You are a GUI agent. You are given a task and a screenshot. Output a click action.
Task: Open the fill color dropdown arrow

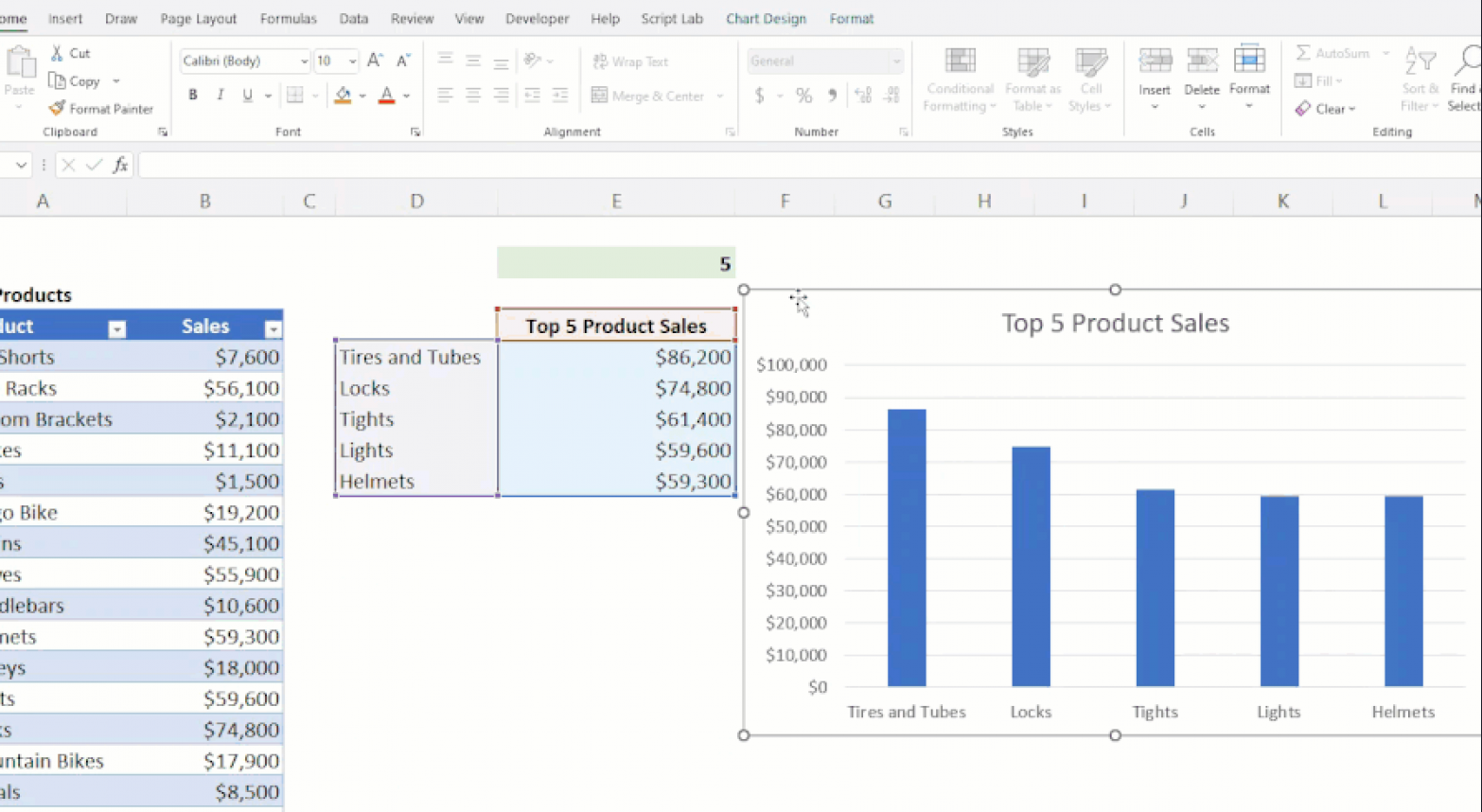(362, 96)
